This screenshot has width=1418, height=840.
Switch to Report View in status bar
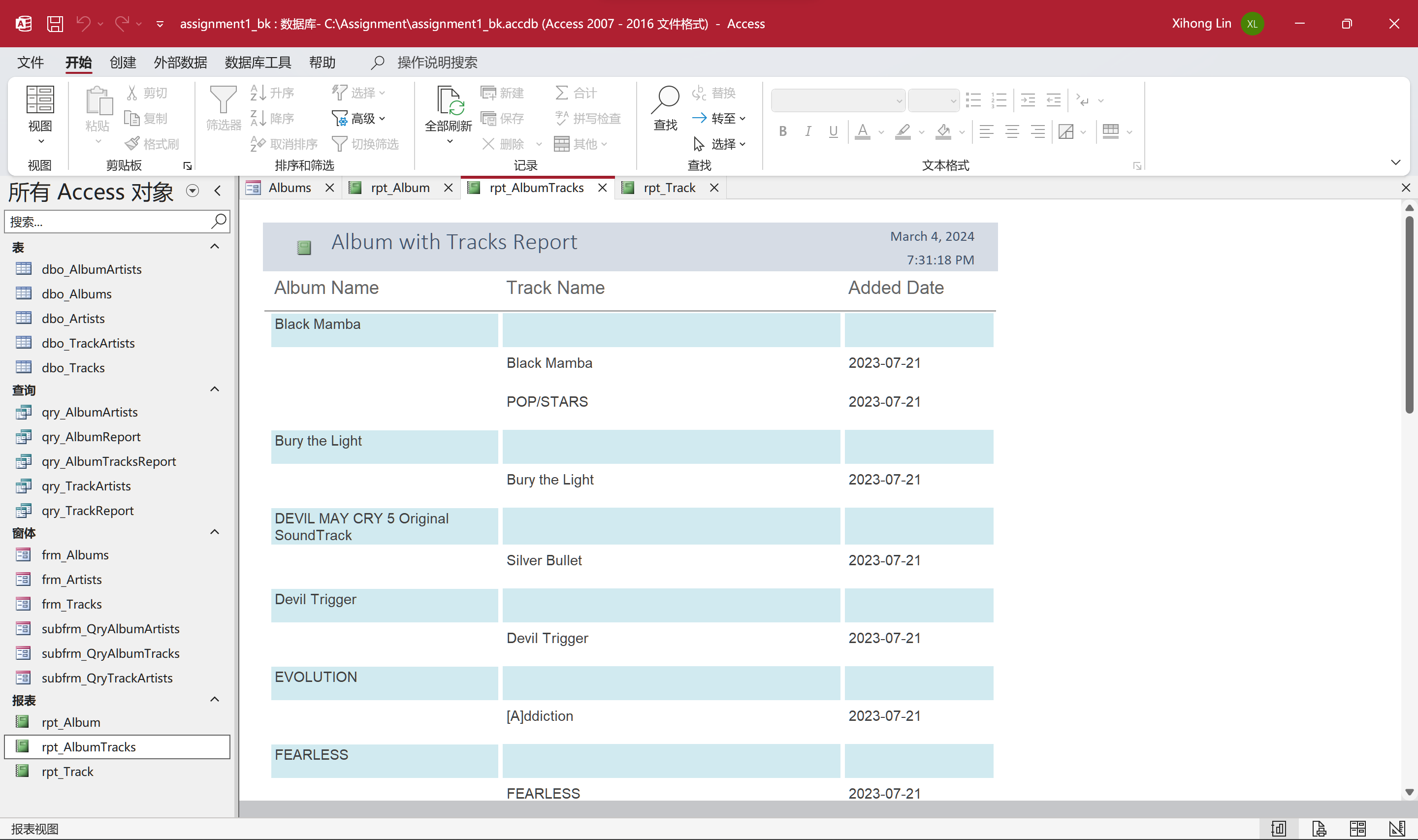tap(1278, 829)
